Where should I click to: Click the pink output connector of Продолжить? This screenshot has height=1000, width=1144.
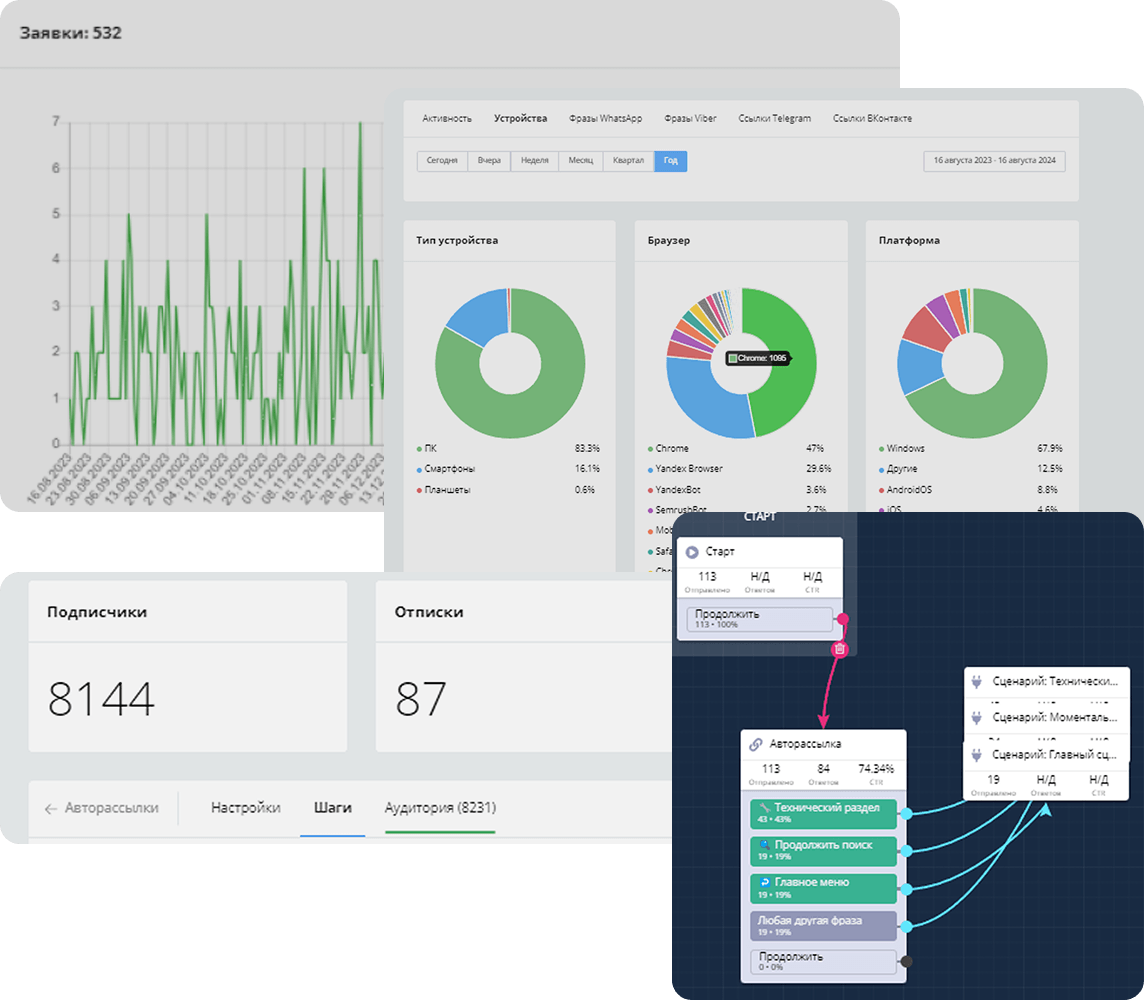tap(843, 620)
